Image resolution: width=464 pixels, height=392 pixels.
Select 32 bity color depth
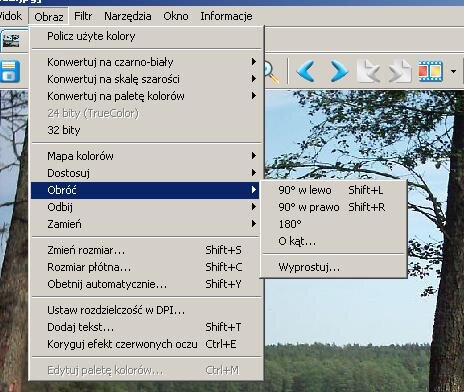(145, 130)
